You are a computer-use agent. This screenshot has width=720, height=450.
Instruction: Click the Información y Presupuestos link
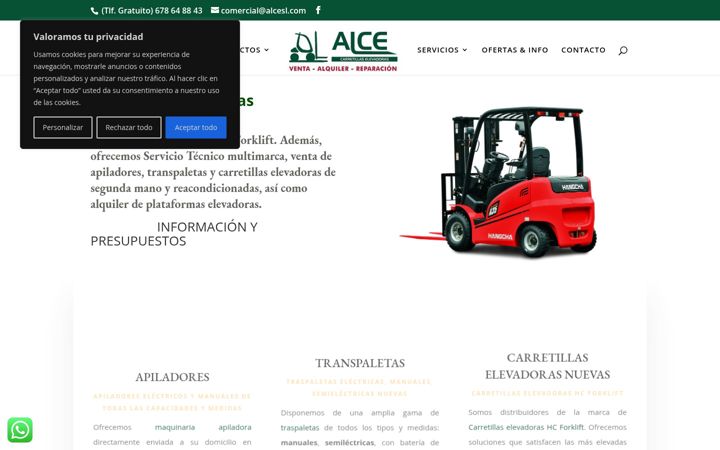(x=174, y=234)
